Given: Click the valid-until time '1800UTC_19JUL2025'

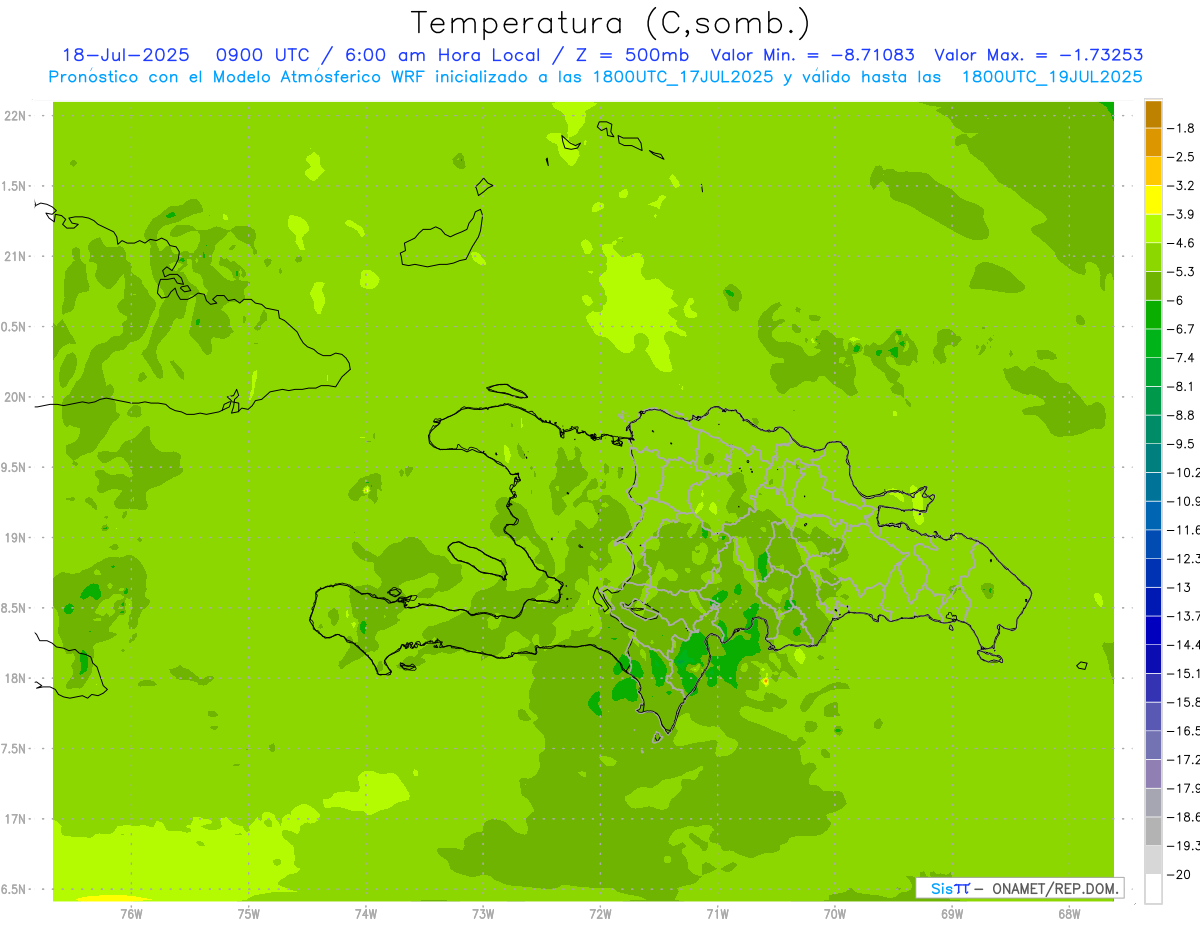Looking at the screenshot, I should pyautogui.click(x=1052, y=77).
